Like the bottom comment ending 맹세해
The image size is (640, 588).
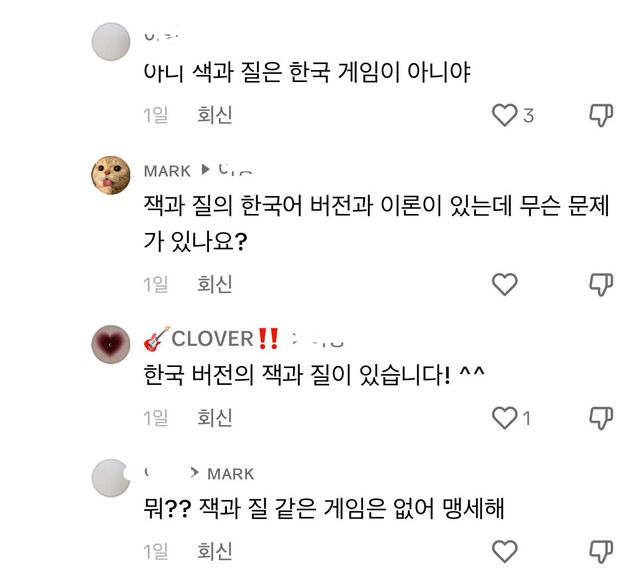click(x=505, y=550)
